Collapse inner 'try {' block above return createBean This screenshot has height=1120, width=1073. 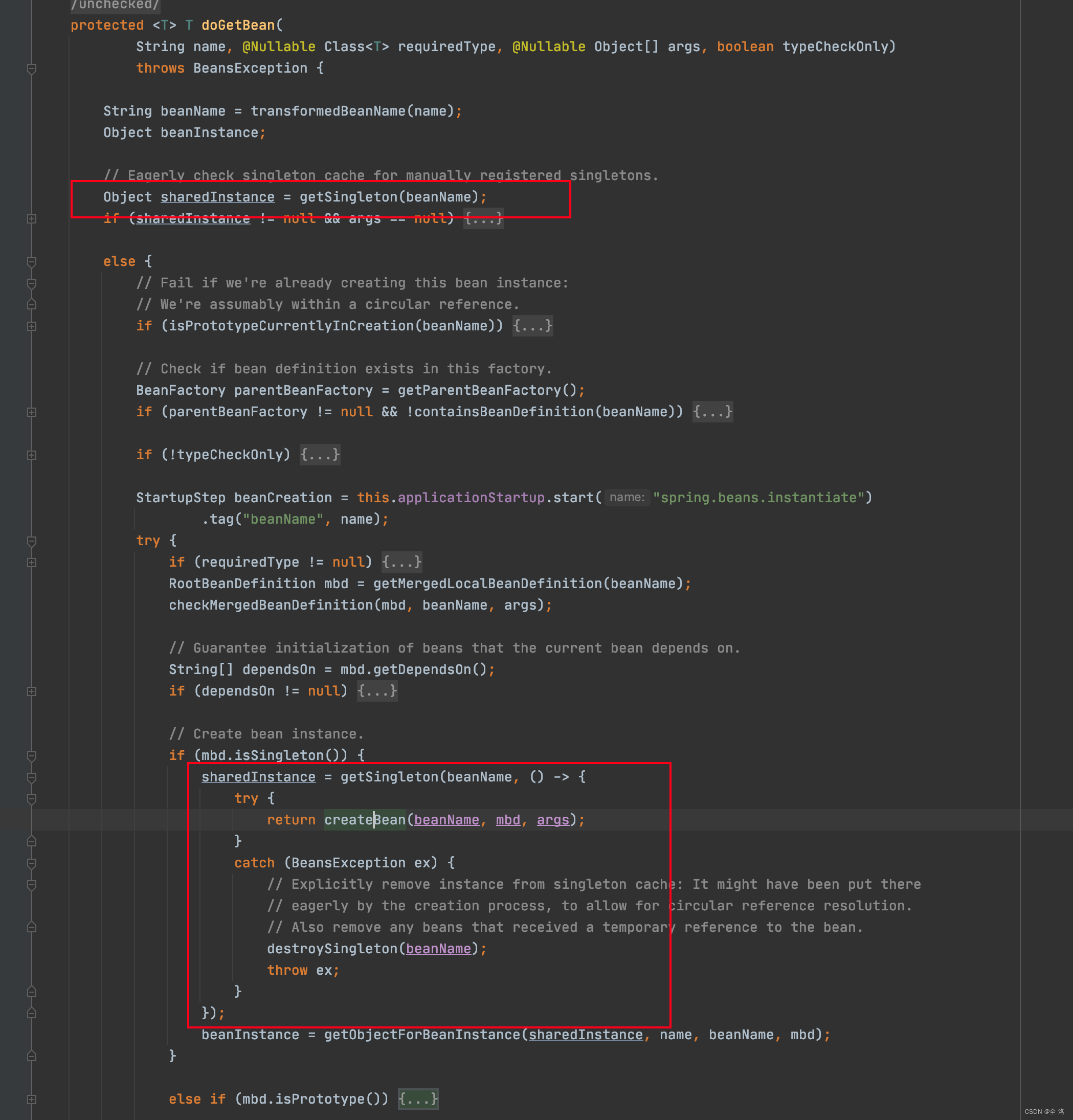click(32, 799)
